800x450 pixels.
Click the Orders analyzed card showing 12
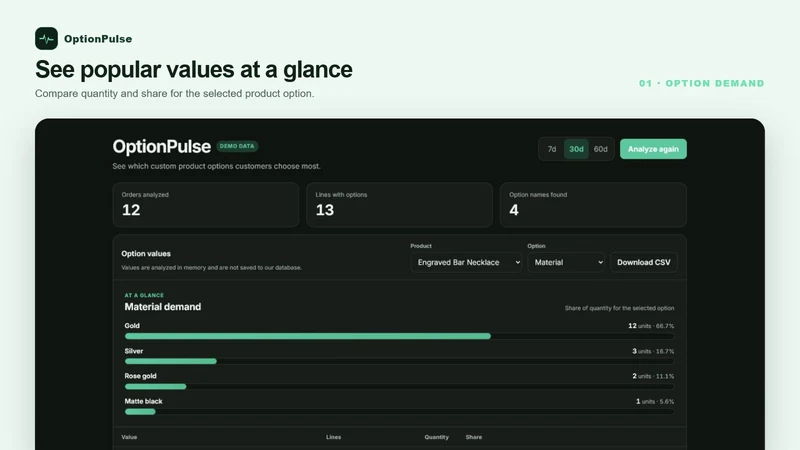[x=206, y=205]
